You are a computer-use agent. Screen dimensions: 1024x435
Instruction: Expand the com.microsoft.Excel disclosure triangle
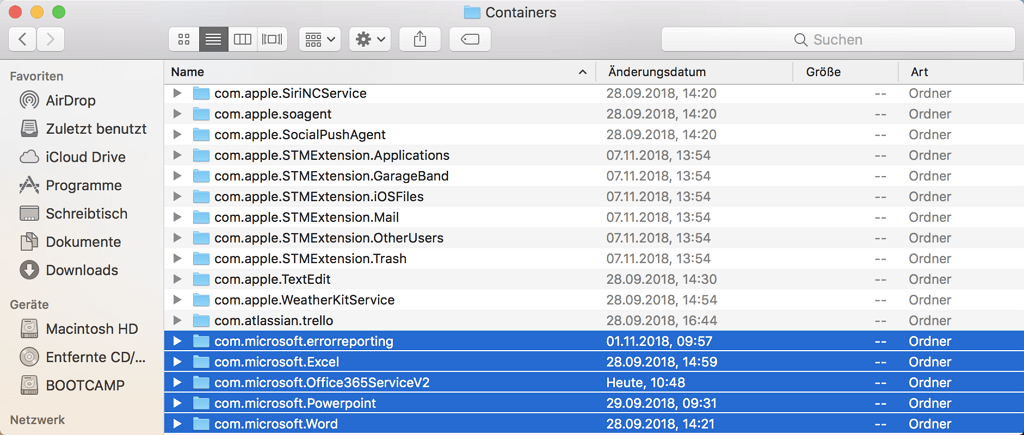point(177,362)
